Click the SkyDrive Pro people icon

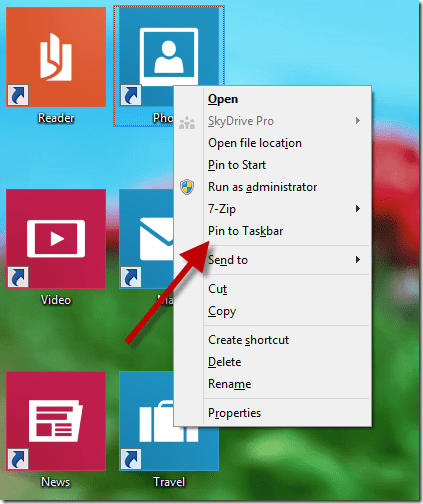coord(187,122)
